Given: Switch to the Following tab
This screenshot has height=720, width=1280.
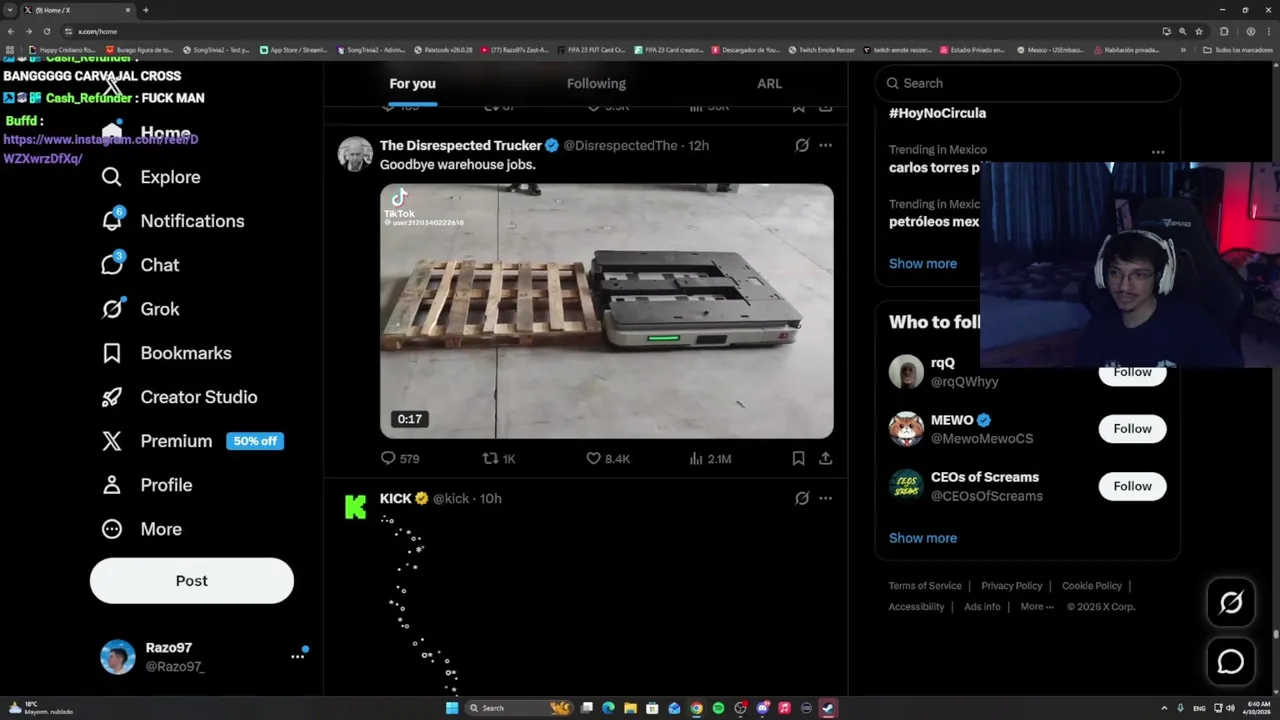Looking at the screenshot, I should (596, 83).
